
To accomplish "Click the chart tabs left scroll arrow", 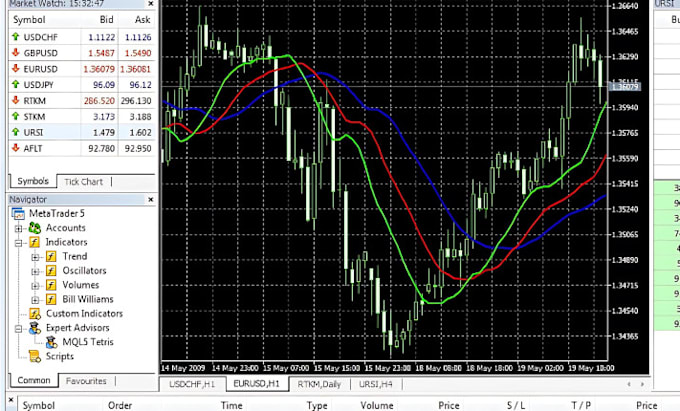I will (629, 384).
